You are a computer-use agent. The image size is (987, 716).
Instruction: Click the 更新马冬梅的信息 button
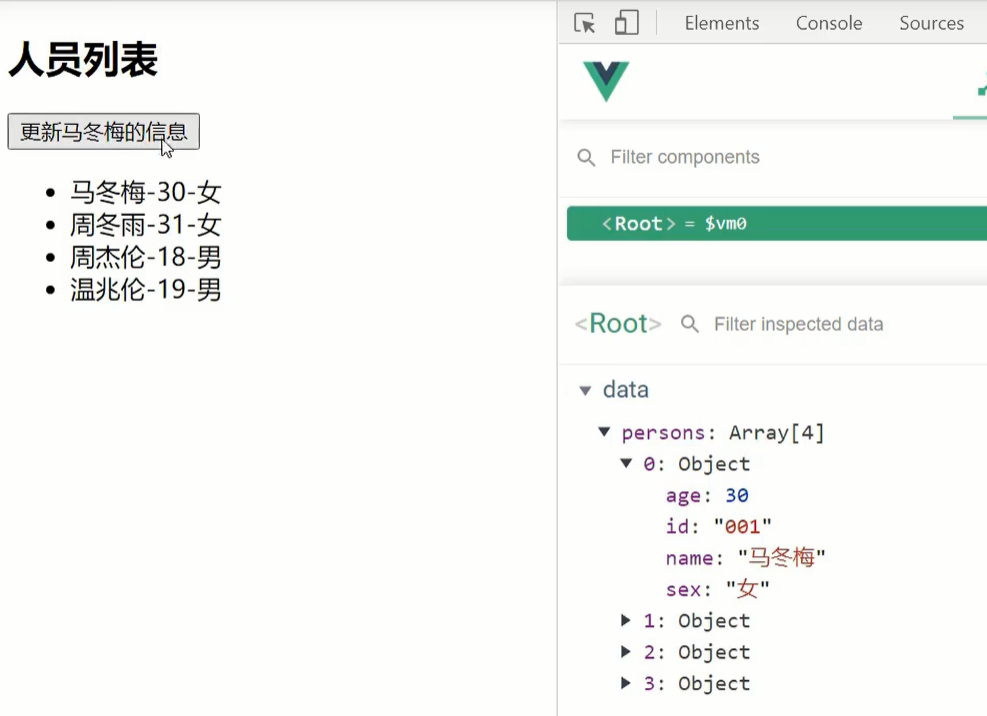click(104, 132)
